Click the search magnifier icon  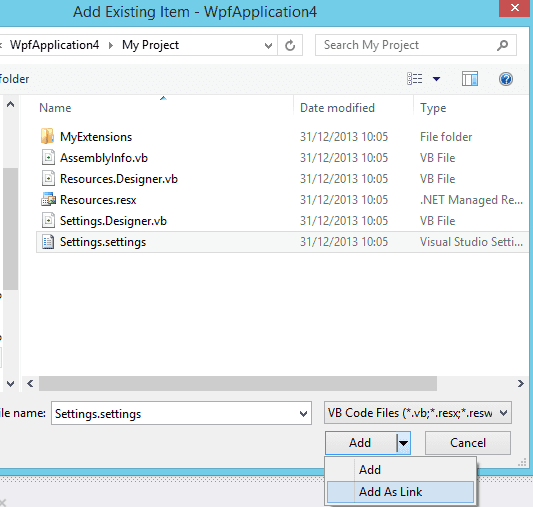(x=502, y=45)
